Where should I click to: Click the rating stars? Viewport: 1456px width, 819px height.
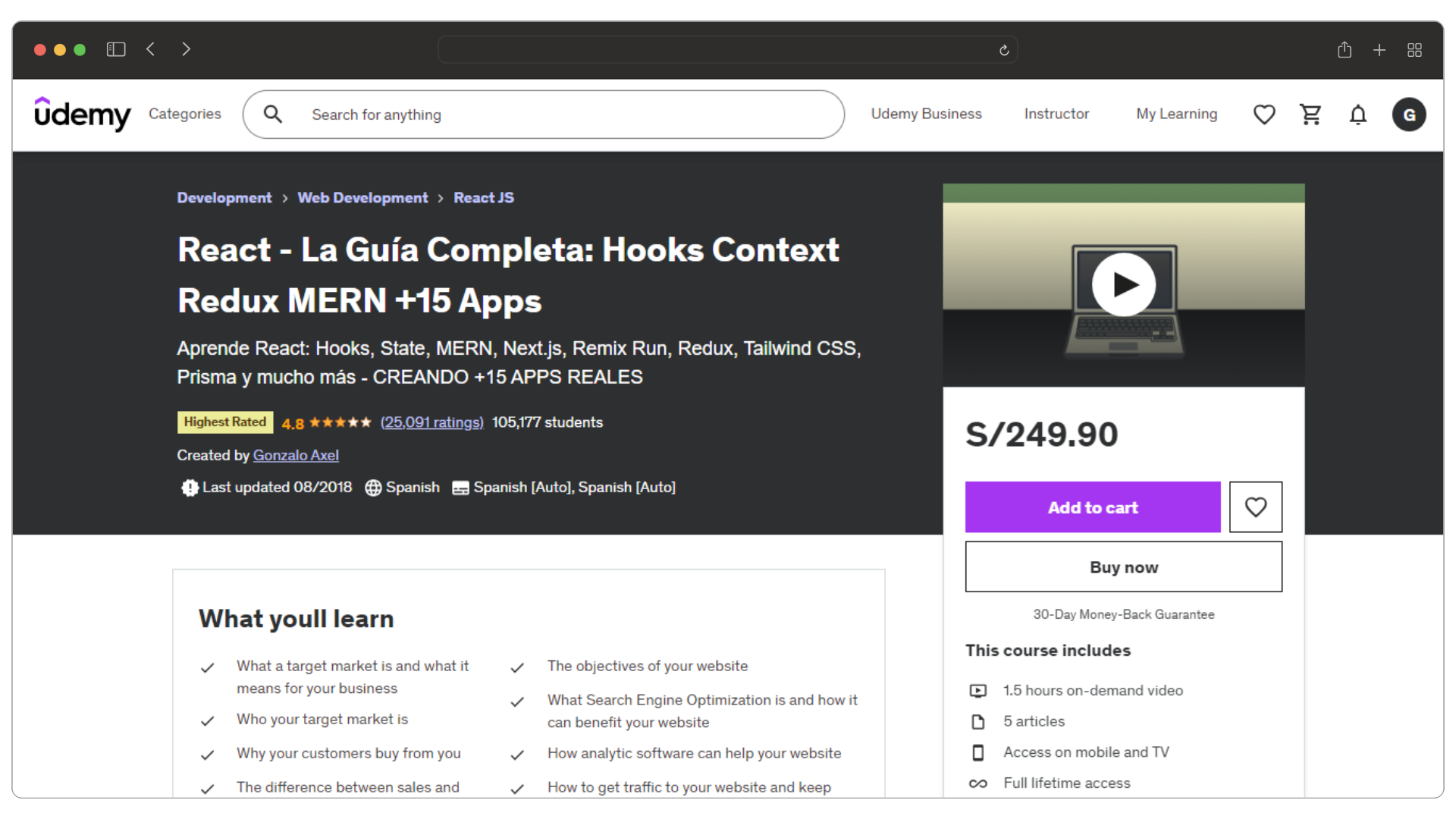[x=340, y=422]
